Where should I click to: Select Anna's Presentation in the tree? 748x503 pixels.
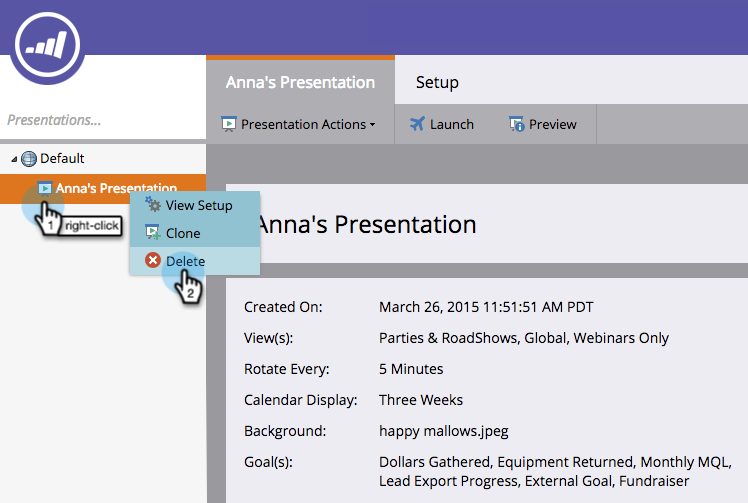pos(116,188)
